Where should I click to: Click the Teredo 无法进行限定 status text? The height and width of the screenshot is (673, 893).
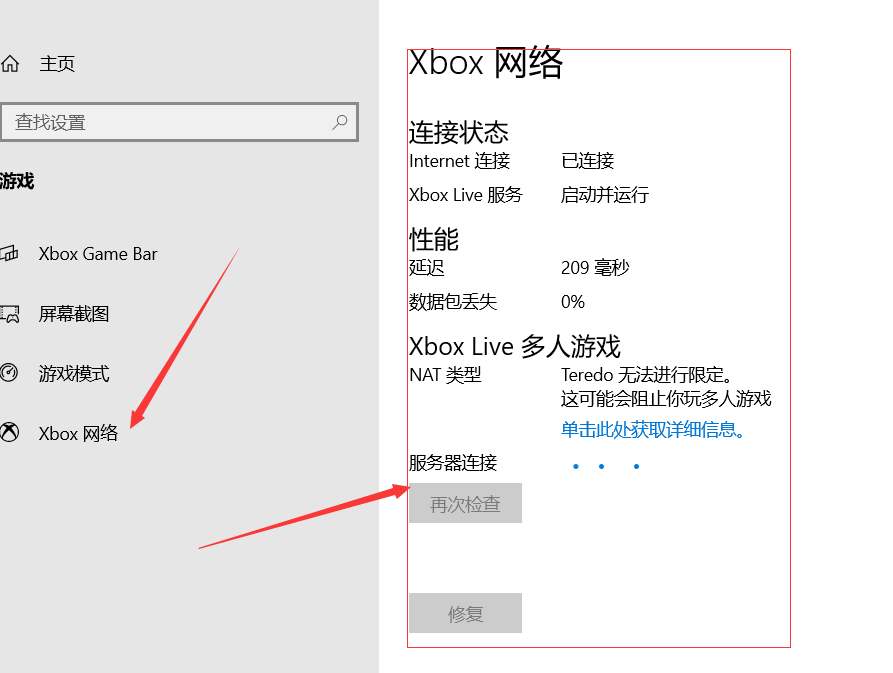(647, 375)
